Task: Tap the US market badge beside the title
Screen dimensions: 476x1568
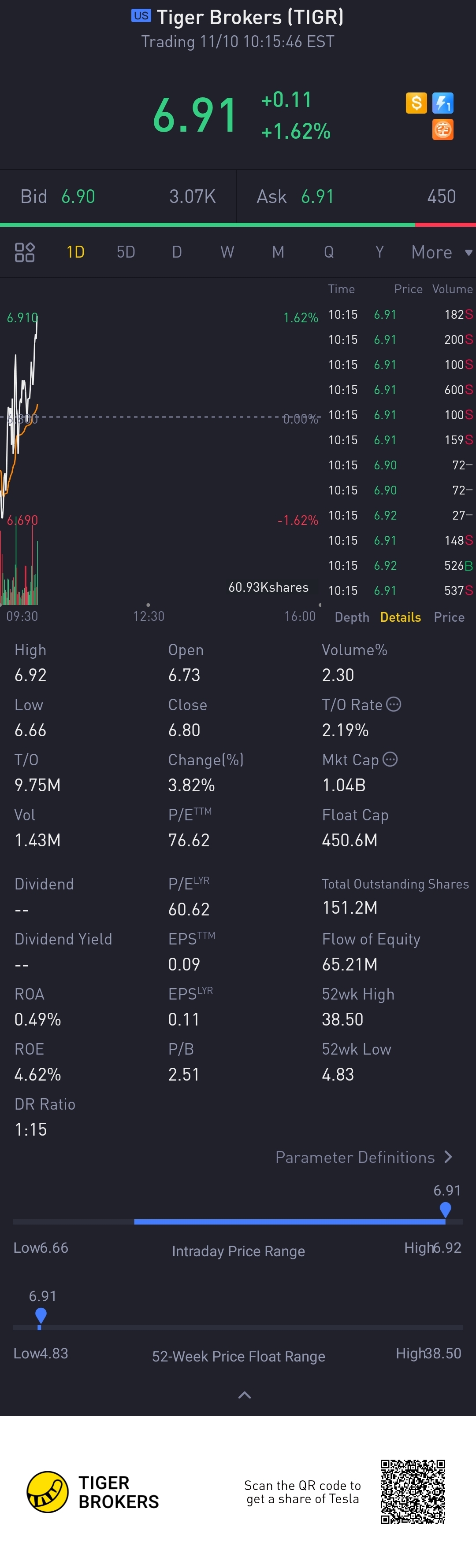Action: tap(141, 16)
